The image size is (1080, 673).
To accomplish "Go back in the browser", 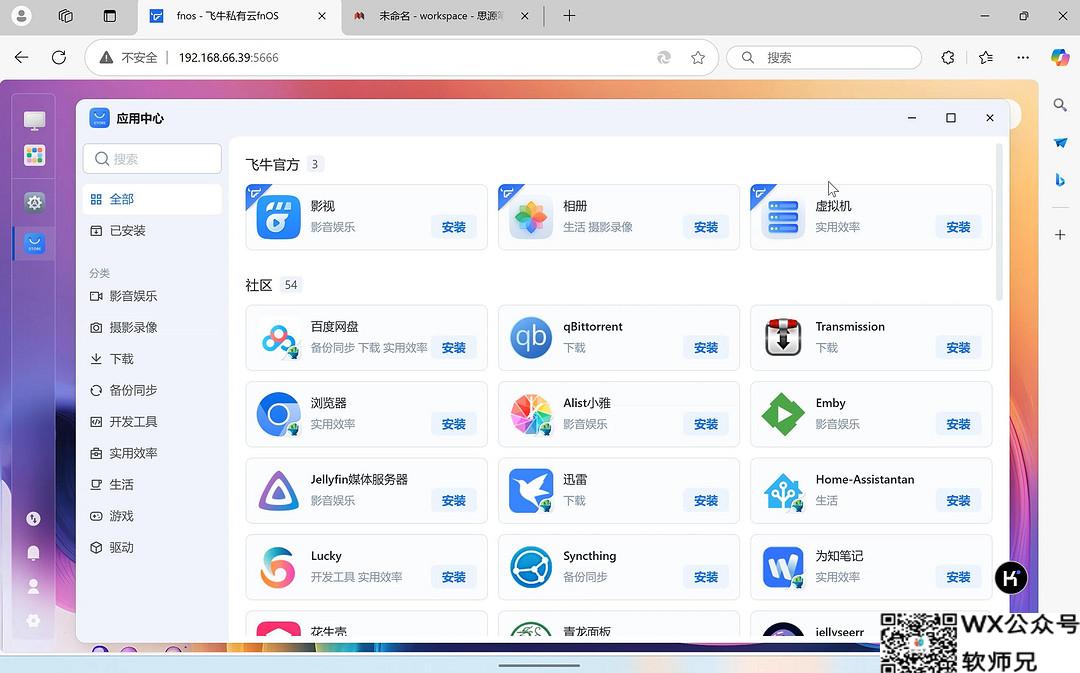I will point(21,57).
